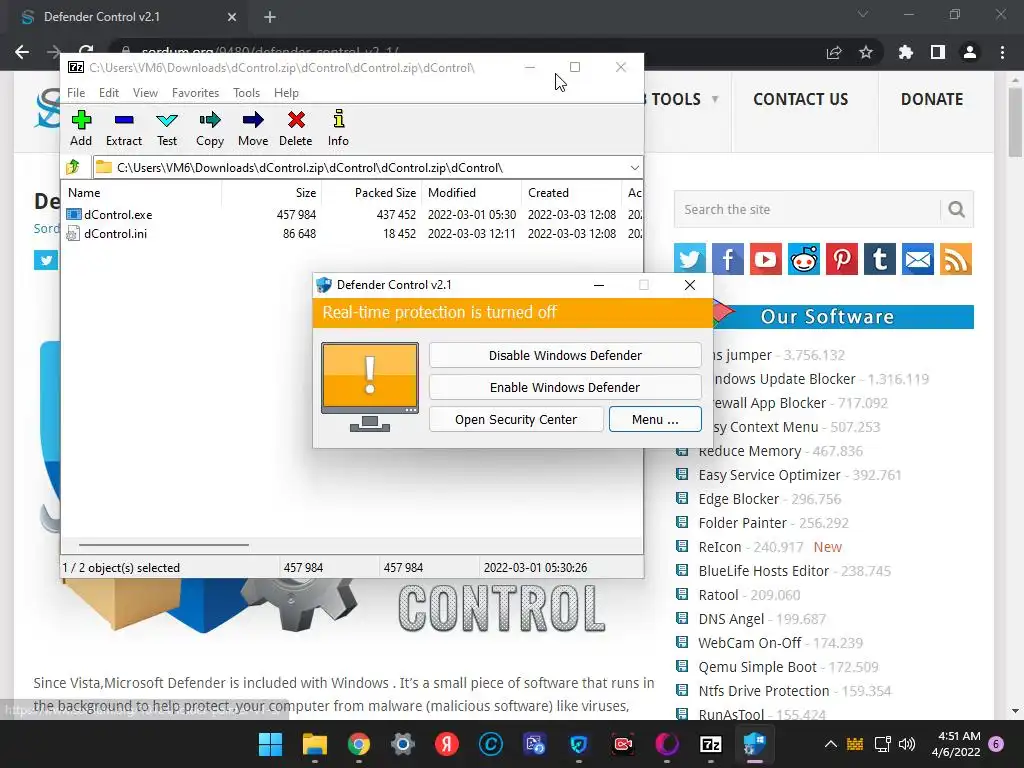
Task: Open the Help menu in 7-Zip
Action: click(286, 93)
